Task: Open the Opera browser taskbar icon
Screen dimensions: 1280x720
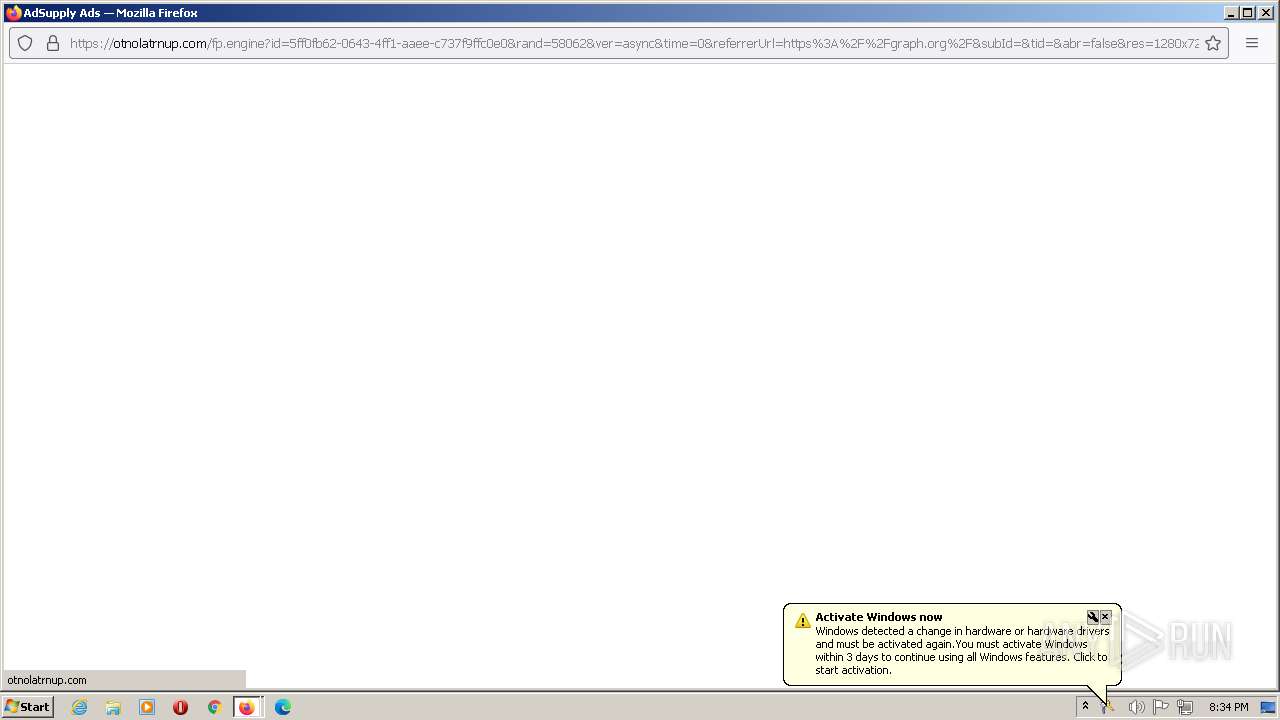Action: point(180,707)
